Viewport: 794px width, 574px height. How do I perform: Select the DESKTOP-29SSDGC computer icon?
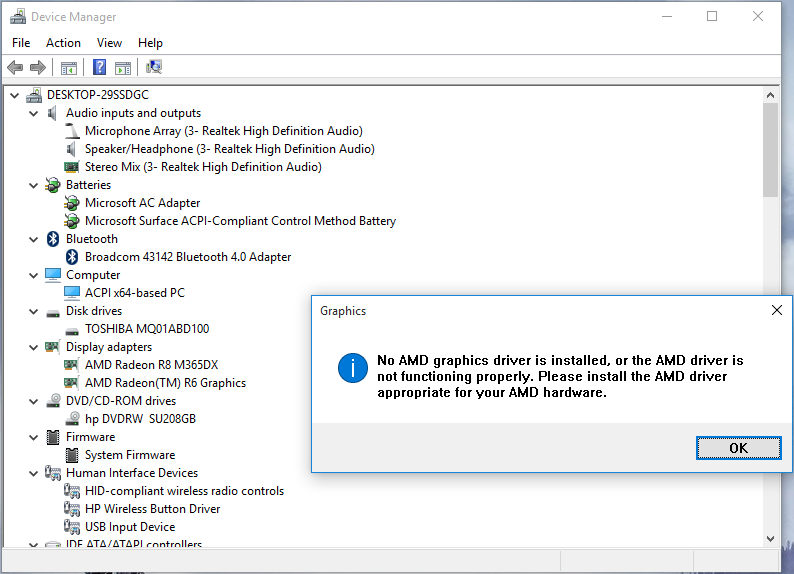[x=34, y=95]
